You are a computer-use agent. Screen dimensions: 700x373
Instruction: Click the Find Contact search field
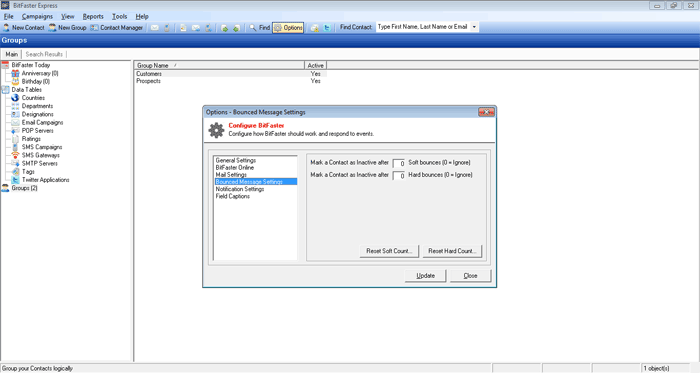tap(423, 27)
